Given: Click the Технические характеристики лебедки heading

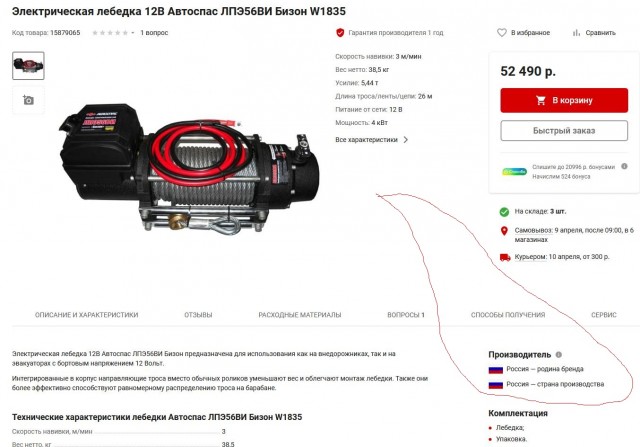Looking at the screenshot, I should click(157, 417).
